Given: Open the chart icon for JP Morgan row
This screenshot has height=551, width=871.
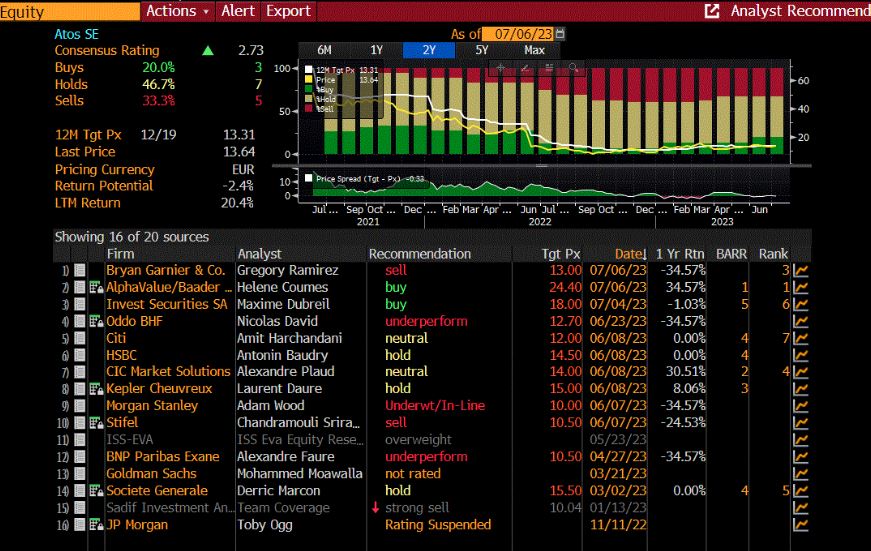Looking at the screenshot, I should pyautogui.click(x=800, y=525).
